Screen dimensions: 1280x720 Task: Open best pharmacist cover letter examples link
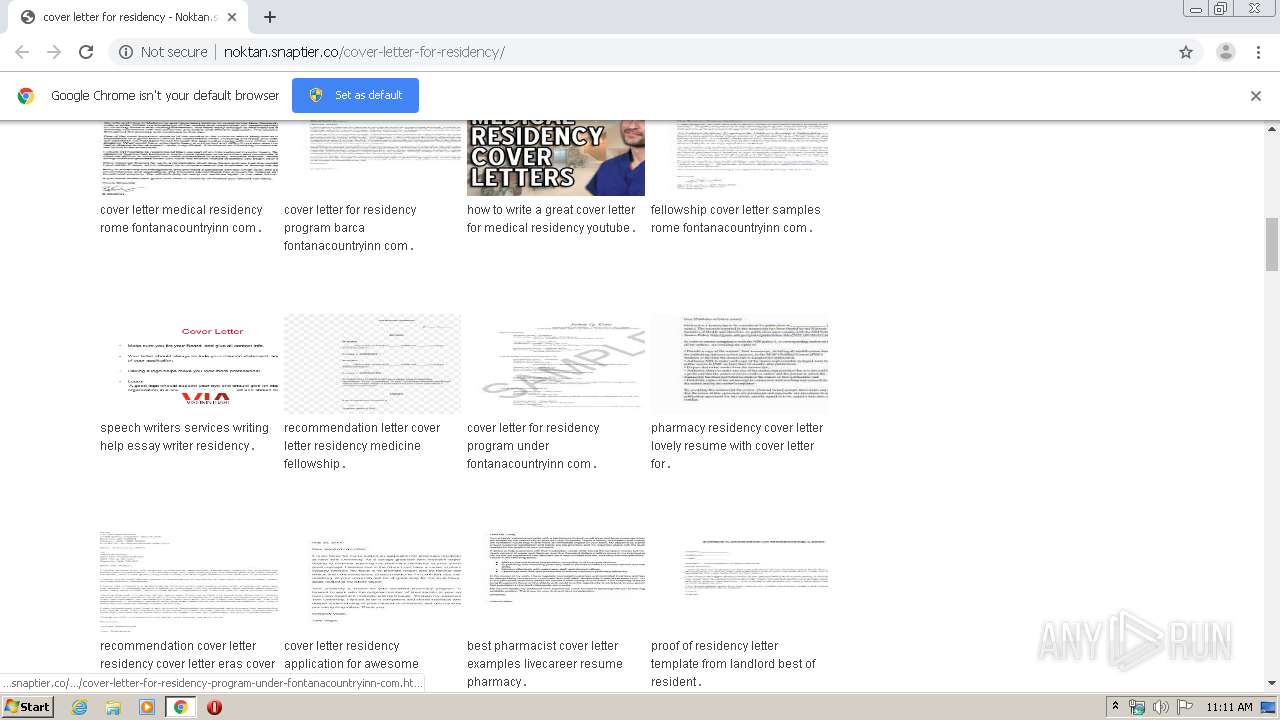(x=545, y=664)
